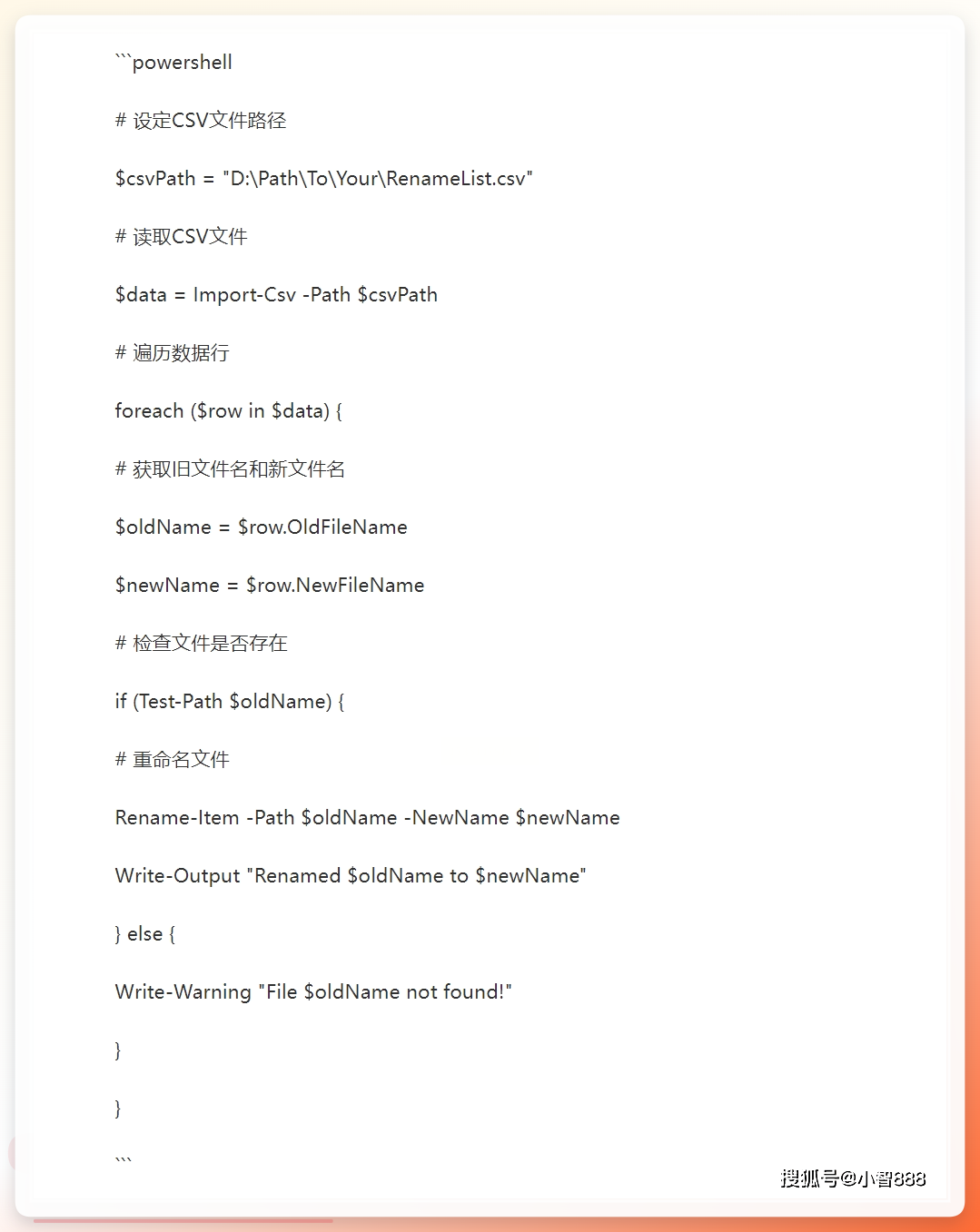980x1232 pixels.
Task: Click the Write-Output "Renamed..." line
Action: (351, 876)
